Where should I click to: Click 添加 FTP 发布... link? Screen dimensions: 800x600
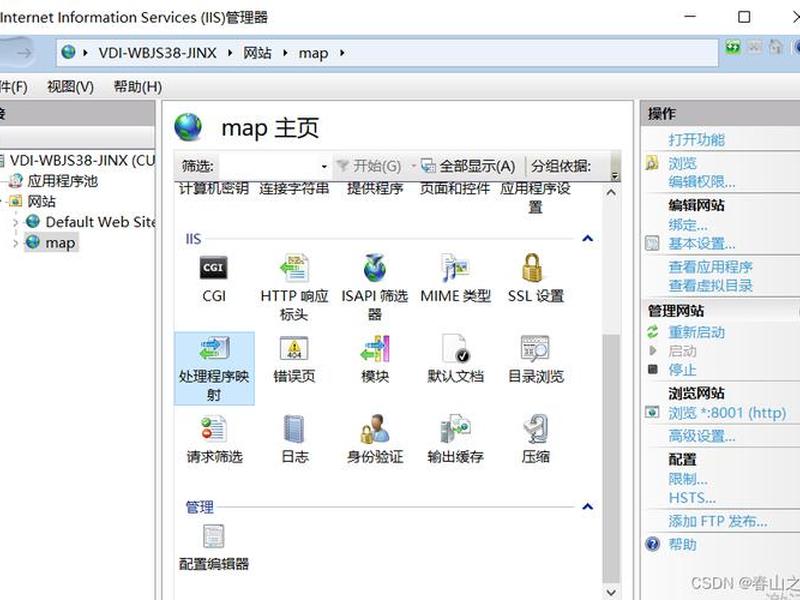point(718,521)
